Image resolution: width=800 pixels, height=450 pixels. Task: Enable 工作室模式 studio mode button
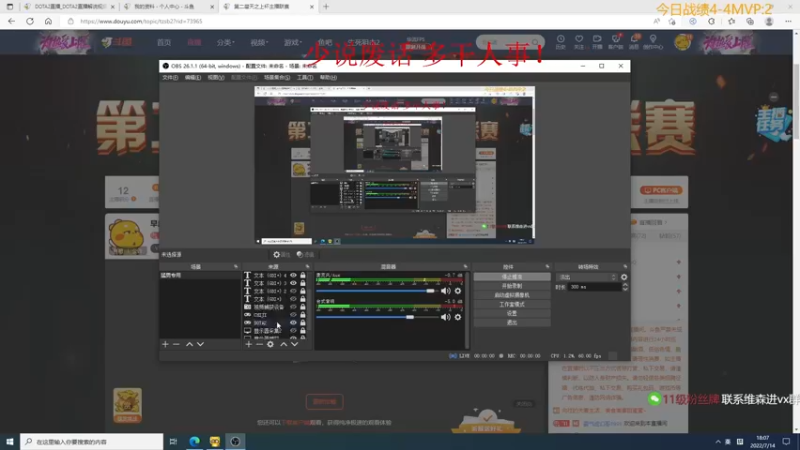click(512, 305)
